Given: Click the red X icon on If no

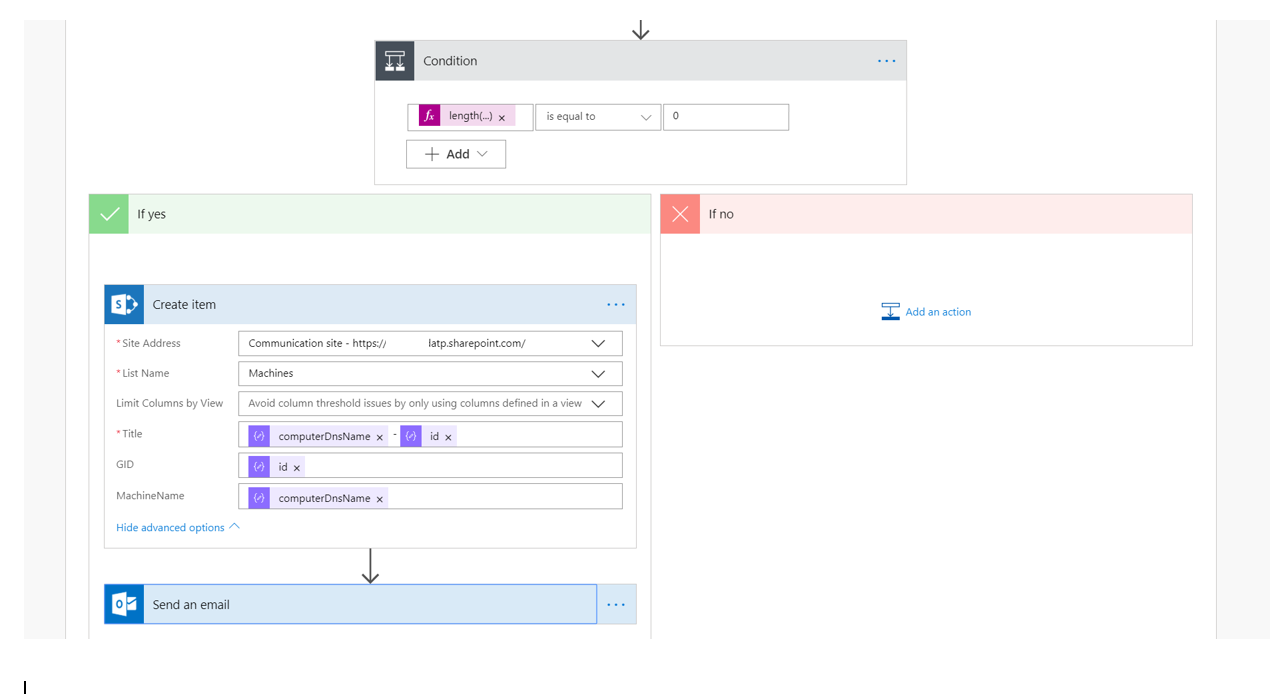Looking at the screenshot, I should pyautogui.click(x=680, y=214).
